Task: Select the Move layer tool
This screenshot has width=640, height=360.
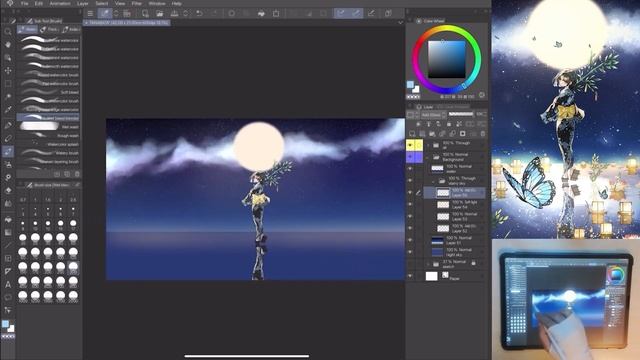Action: tap(8, 71)
